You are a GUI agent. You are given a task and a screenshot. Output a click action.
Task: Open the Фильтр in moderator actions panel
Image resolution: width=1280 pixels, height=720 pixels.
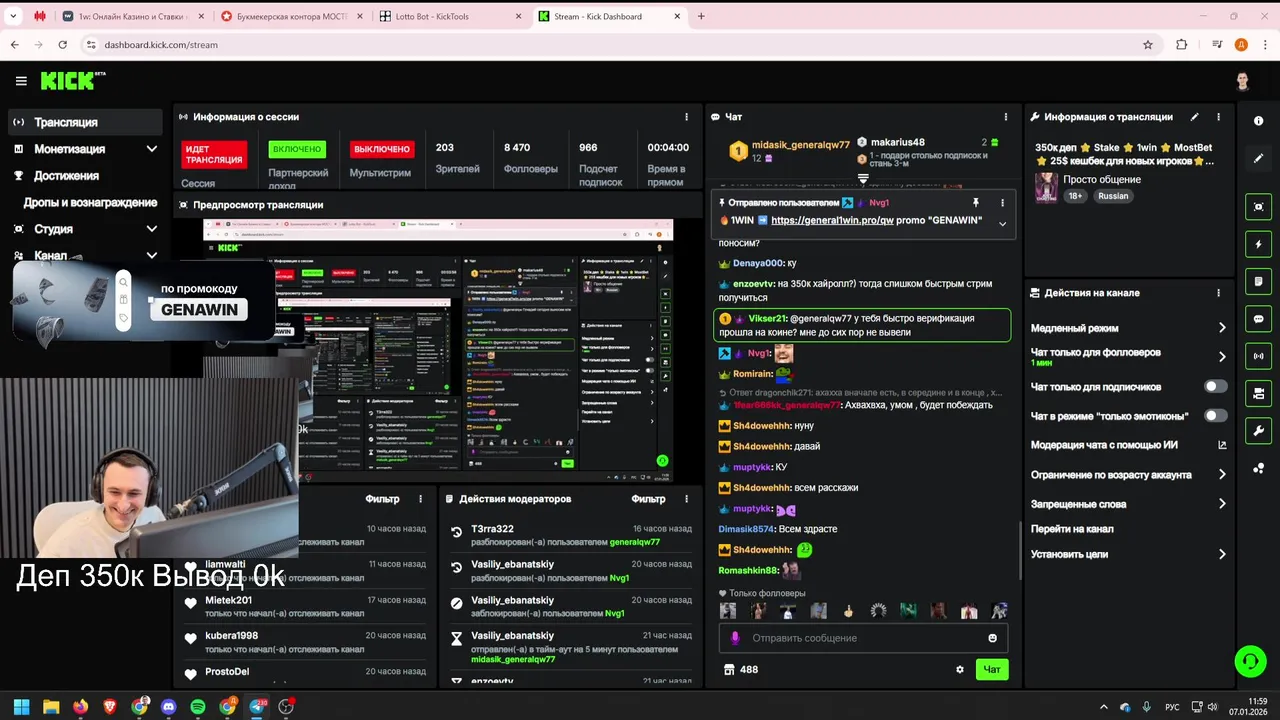[648, 499]
